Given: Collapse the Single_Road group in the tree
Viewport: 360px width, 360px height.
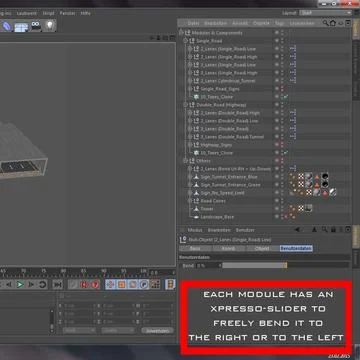Looking at the screenshot, I should pos(185,41).
